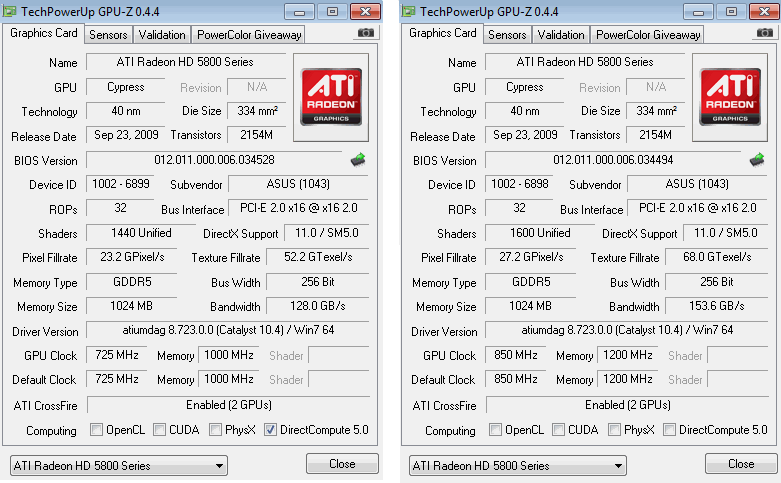The image size is (781, 483).
Task: Open the Validation tab in the 1600-shader window
Action: [561, 35]
